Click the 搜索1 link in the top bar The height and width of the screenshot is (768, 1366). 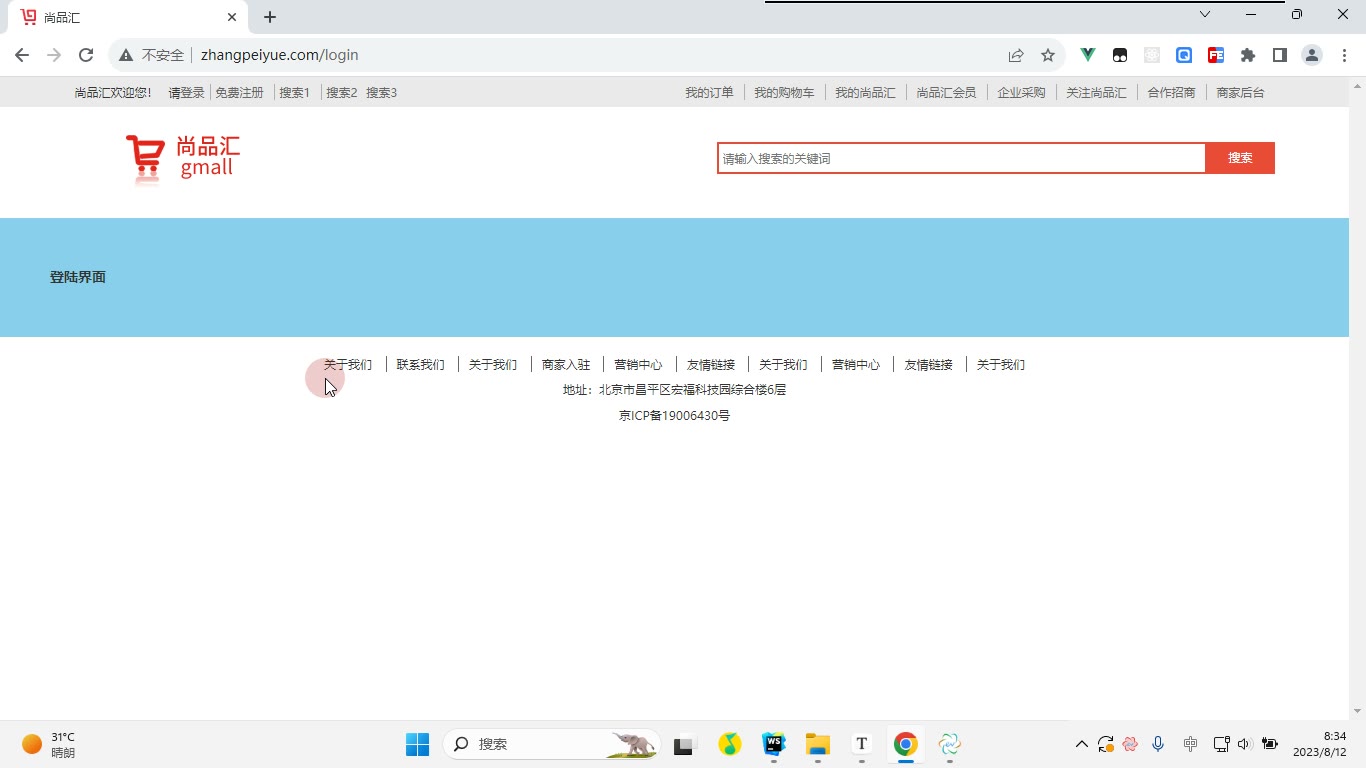[294, 92]
